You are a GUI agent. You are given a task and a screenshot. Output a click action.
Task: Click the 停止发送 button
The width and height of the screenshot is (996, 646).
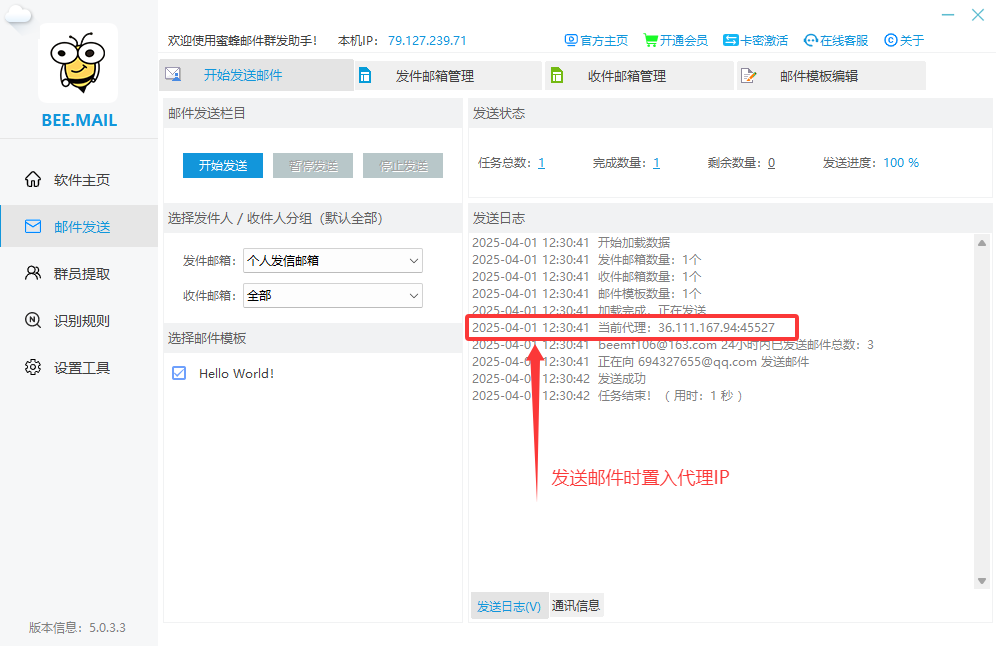403,165
